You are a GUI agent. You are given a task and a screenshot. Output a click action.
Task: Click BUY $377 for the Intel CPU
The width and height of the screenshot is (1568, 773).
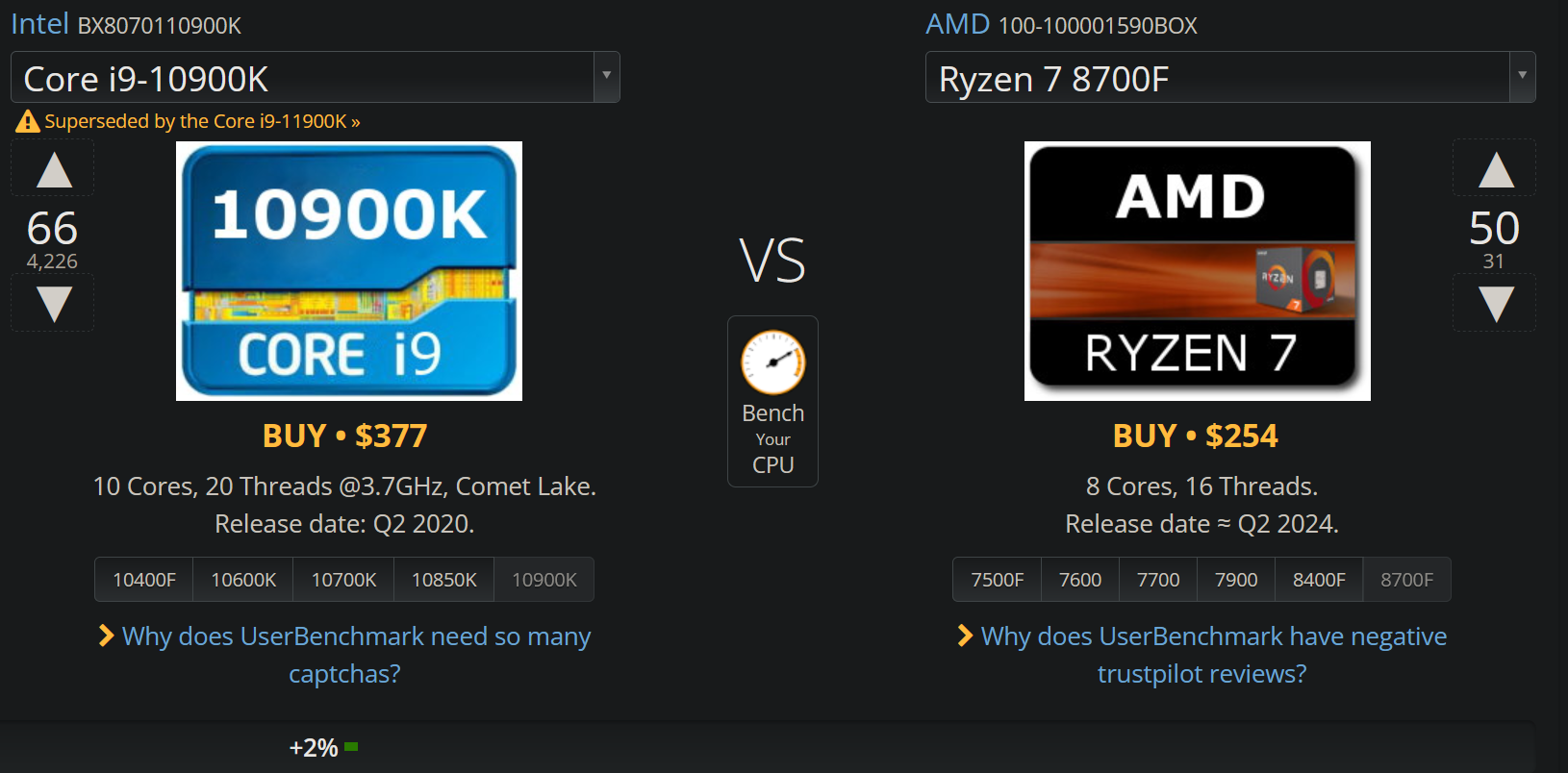(344, 436)
